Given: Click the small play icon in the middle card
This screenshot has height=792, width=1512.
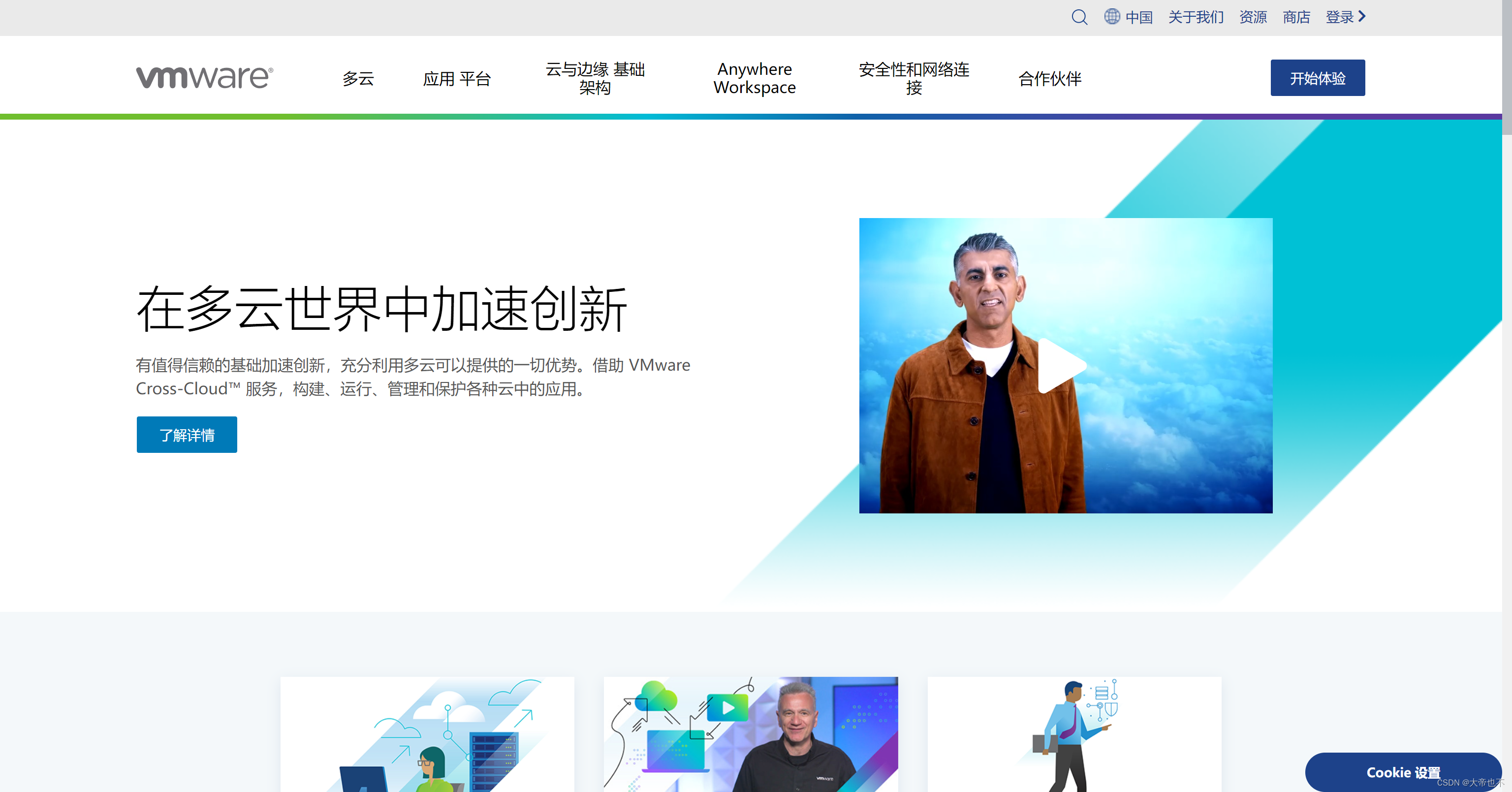Looking at the screenshot, I should 727,707.
